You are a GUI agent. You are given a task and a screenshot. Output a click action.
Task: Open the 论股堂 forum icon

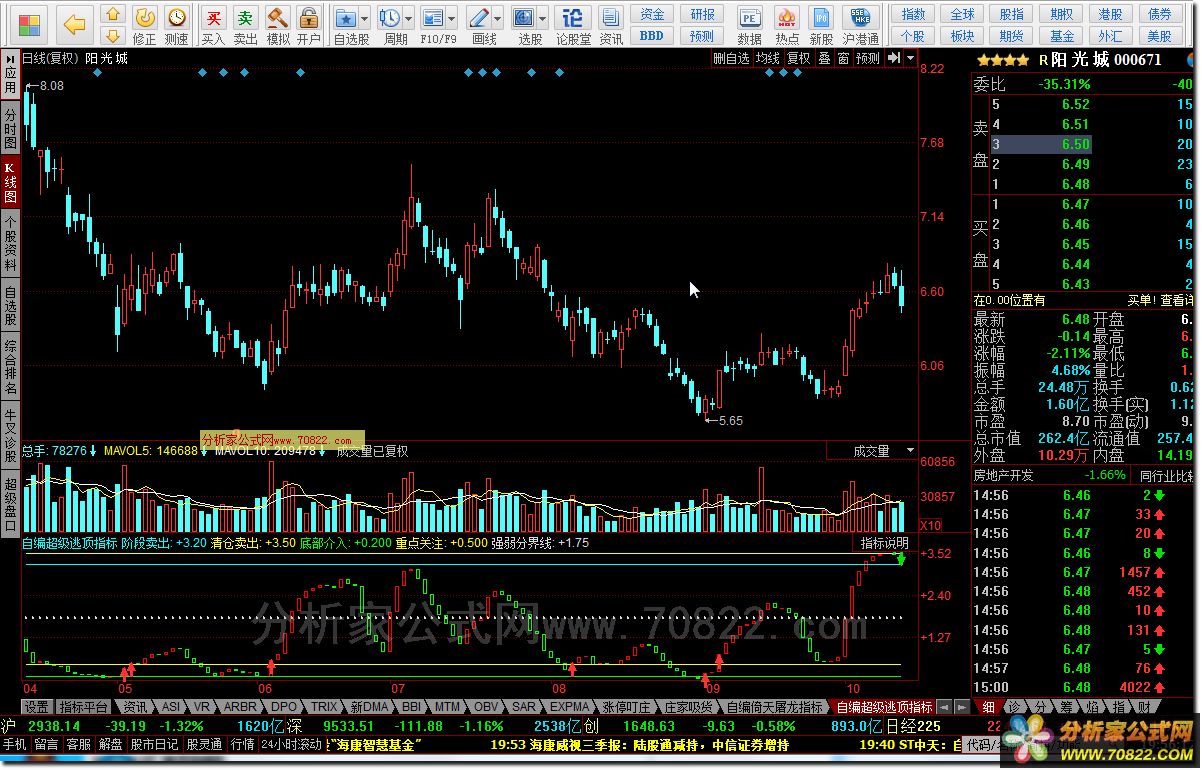pyautogui.click(x=573, y=25)
